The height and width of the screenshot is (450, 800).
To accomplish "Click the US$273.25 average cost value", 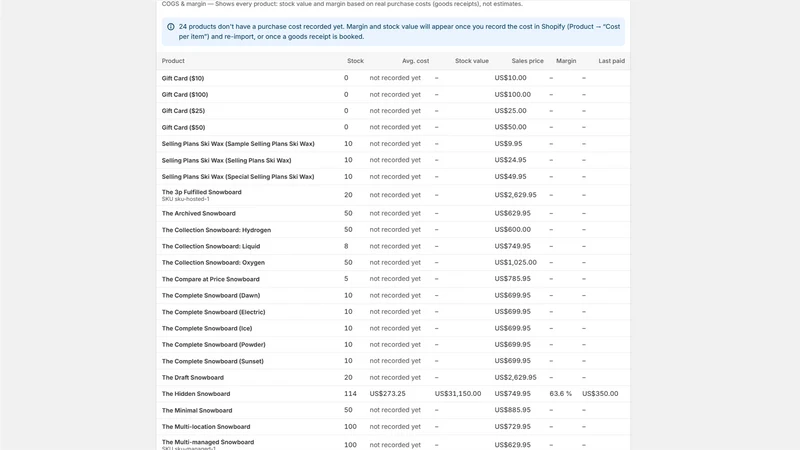I will (x=387, y=394).
